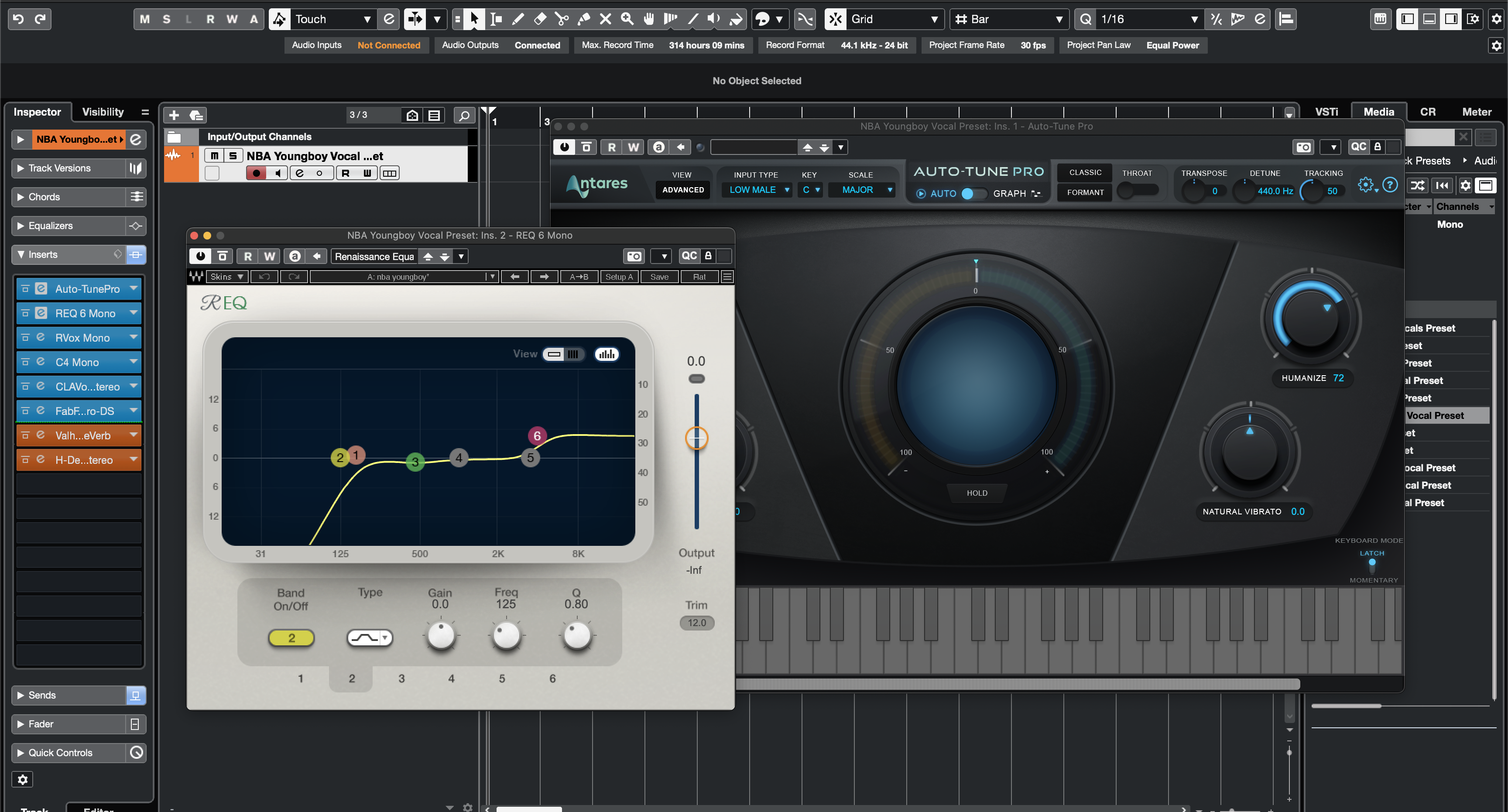Click record enable on vocal track
The width and height of the screenshot is (1508, 812).
256,173
